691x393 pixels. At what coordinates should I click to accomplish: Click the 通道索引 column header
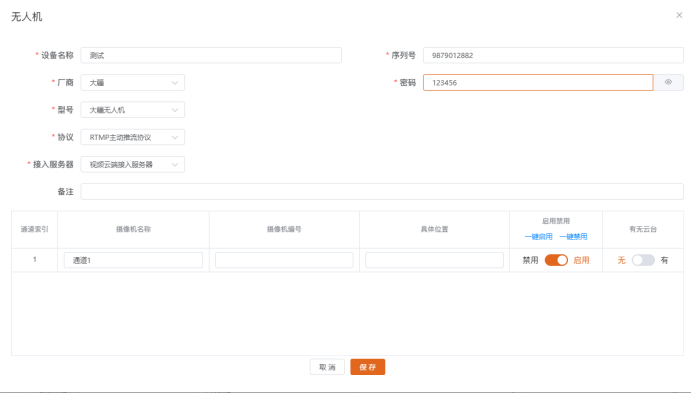34,229
